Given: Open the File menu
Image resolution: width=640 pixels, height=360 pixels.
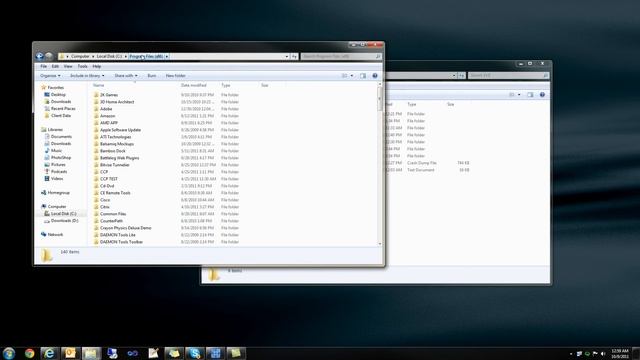Looking at the screenshot, I should point(43,66).
